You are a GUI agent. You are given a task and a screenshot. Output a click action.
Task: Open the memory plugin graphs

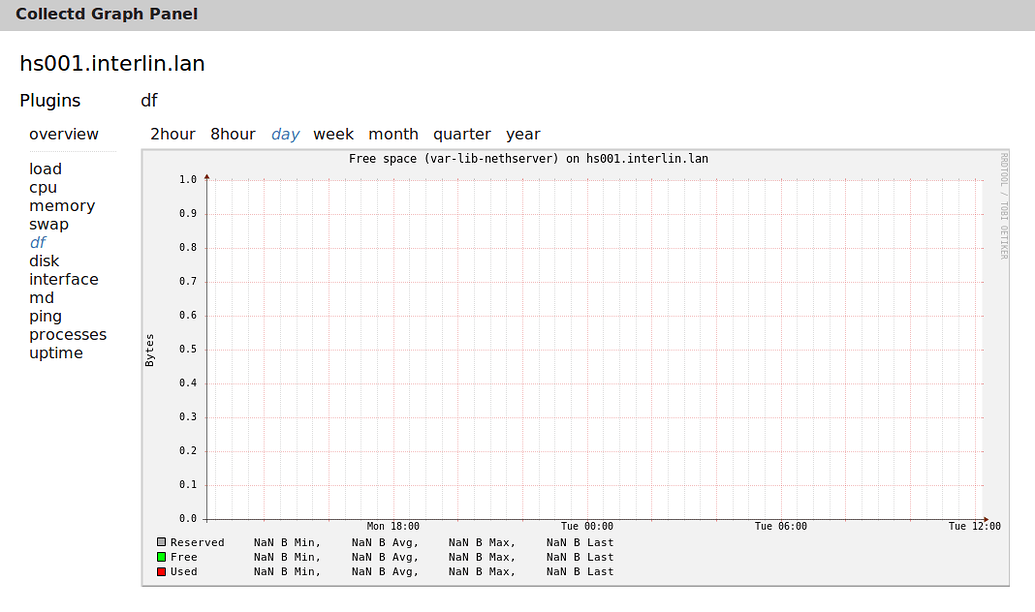(62, 206)
